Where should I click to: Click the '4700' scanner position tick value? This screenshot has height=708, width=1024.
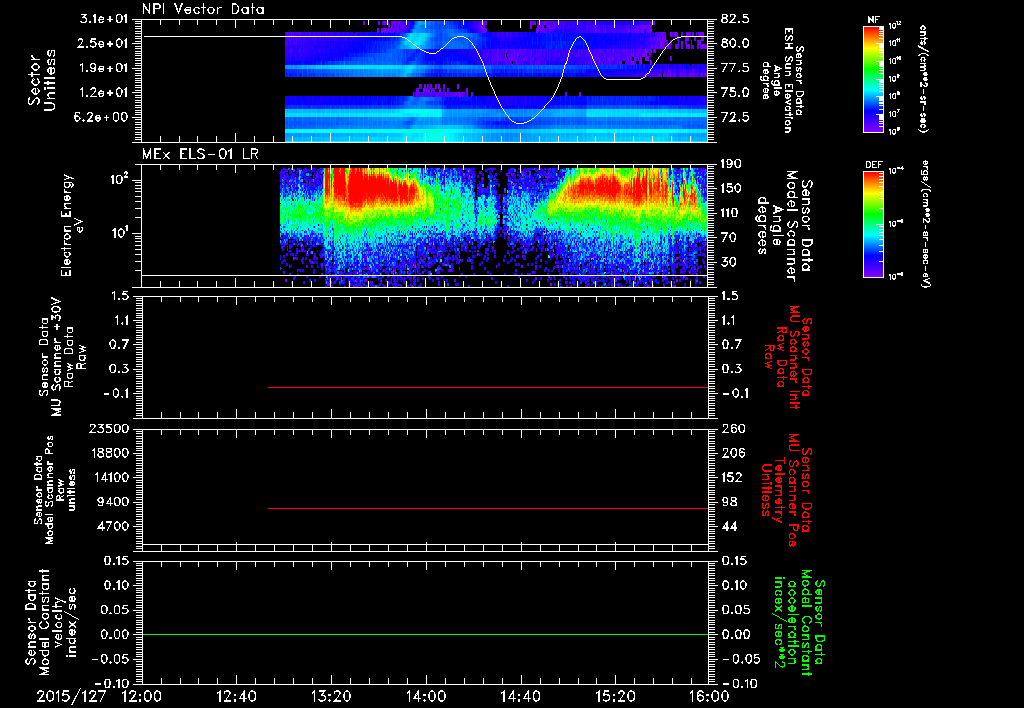[x=114, y=526]
